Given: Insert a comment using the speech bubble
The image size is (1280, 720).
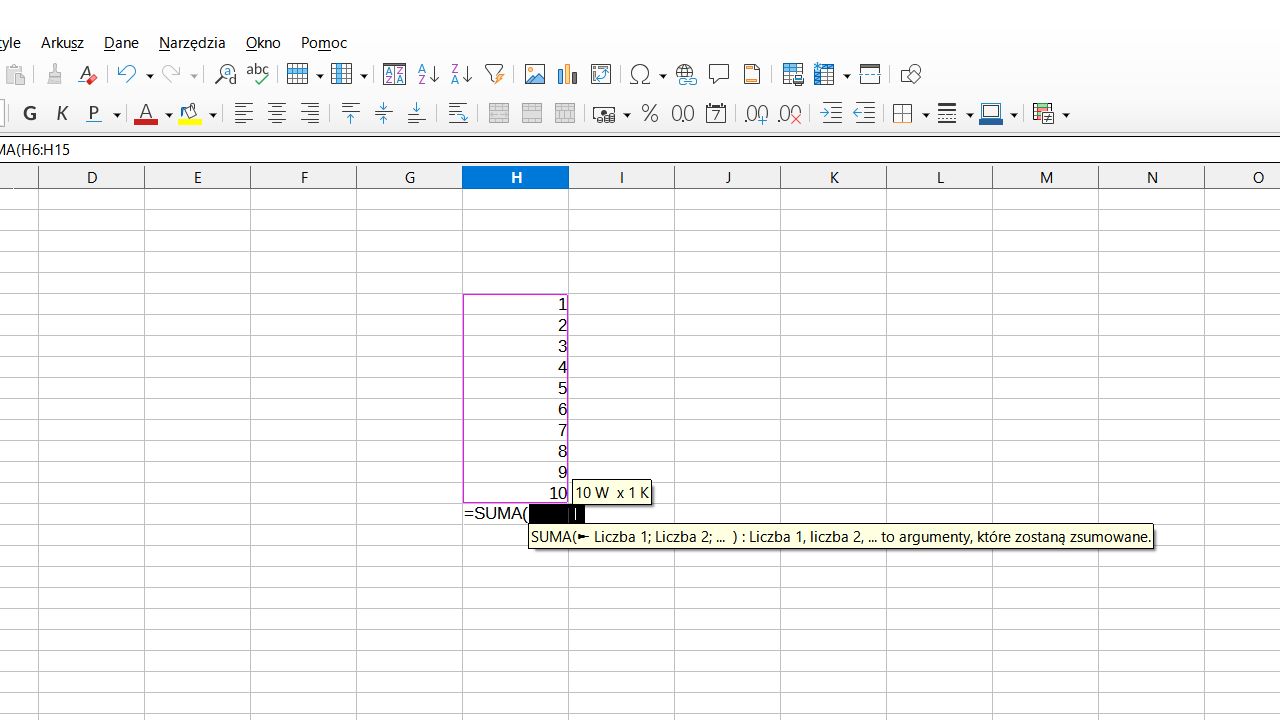Looking at the screenshot, I should tap(719, 74).
